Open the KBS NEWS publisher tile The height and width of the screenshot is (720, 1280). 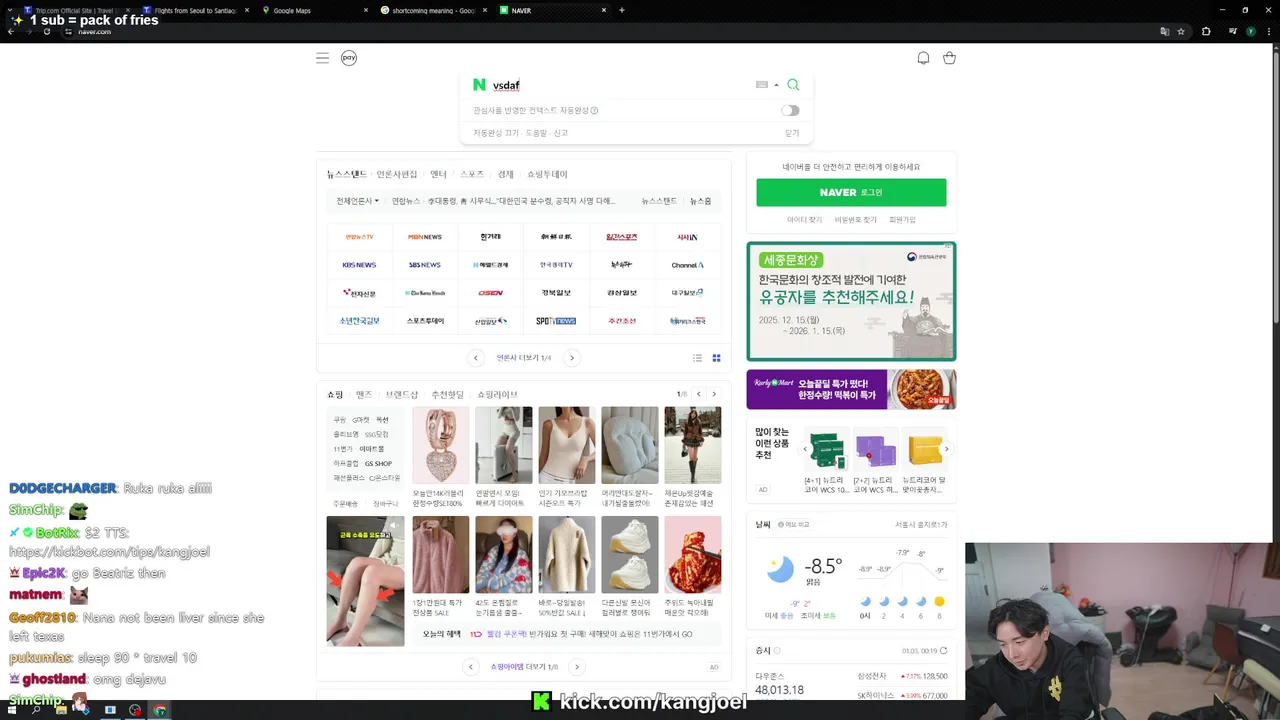(359, 265)
